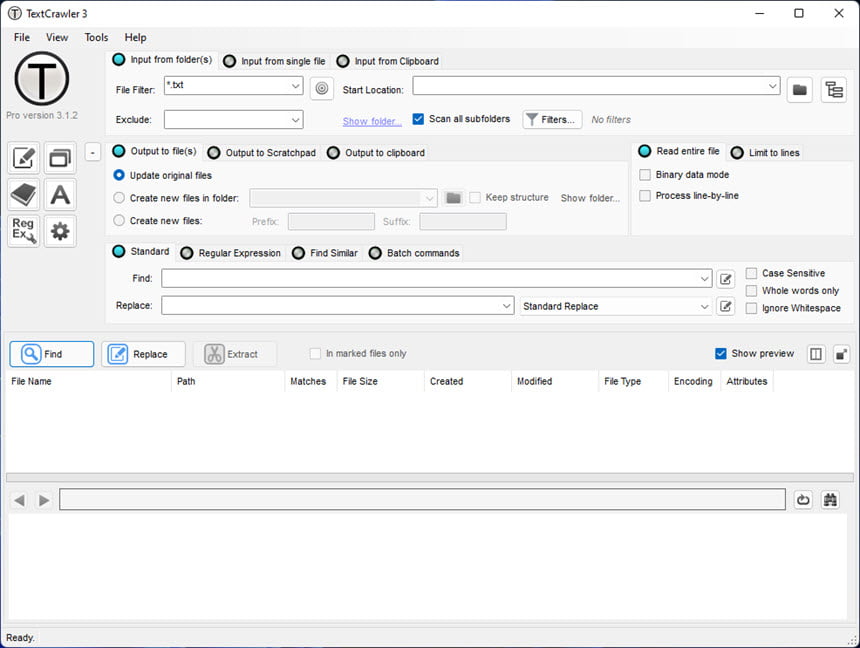Switch to Batch commands tab

[x=415, y=253]
